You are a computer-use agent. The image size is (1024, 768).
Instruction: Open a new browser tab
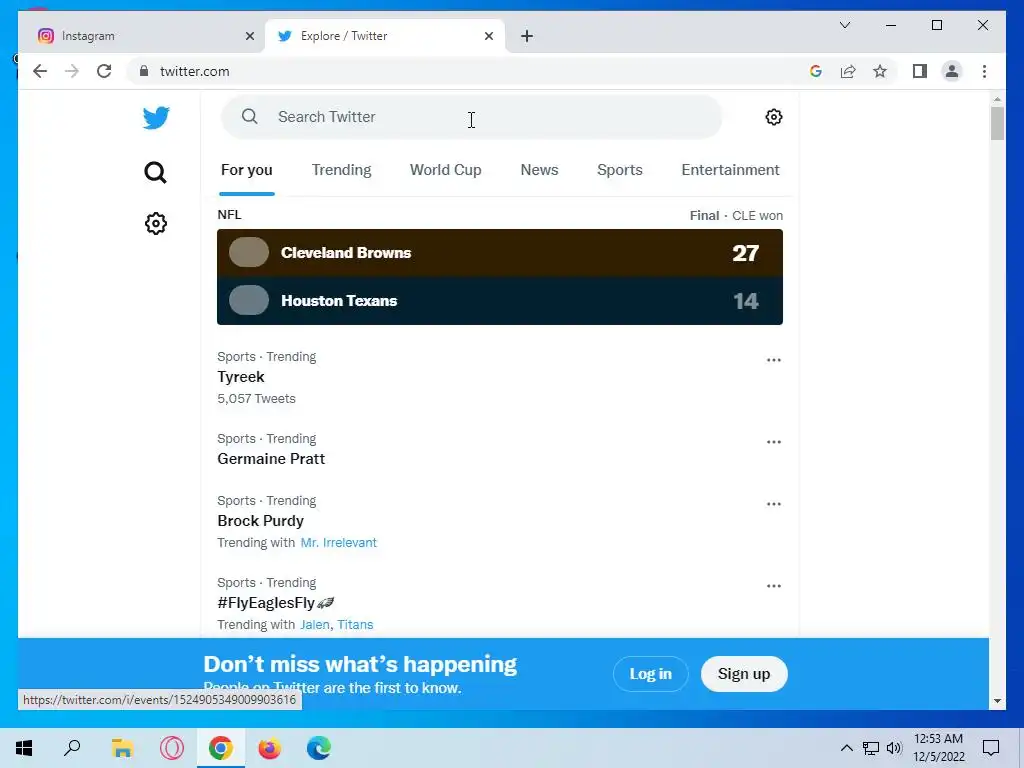(527, 36)
